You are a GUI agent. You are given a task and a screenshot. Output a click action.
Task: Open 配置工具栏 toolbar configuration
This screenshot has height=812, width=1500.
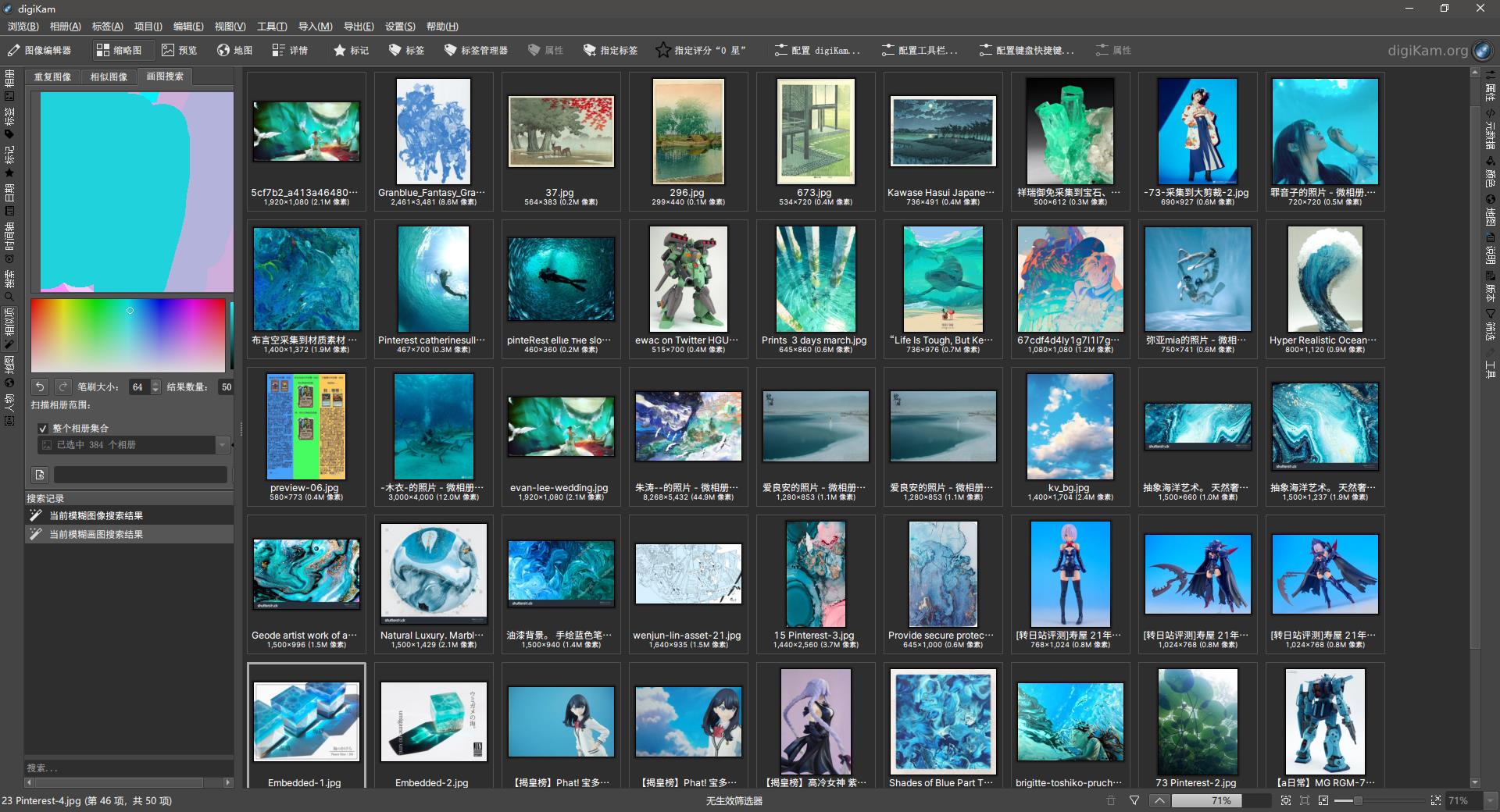(x=920, y=50)
